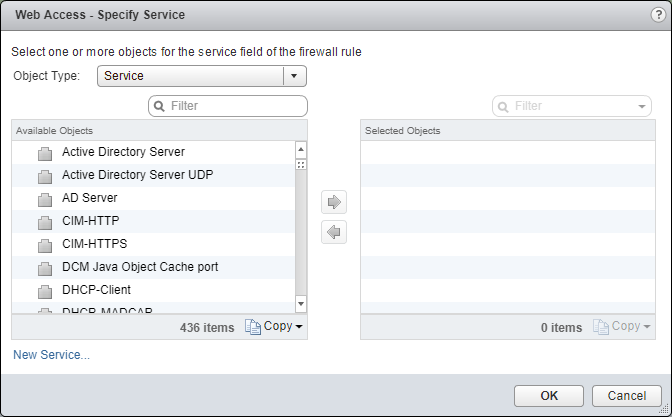This screenshot has height=417, width=672.
Task: Click the icon next to AD Server
Action: click(44, 199)
